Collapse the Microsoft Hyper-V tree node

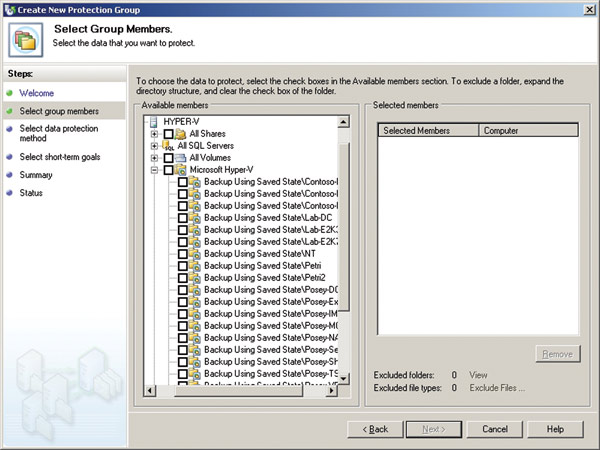[154, 170]
